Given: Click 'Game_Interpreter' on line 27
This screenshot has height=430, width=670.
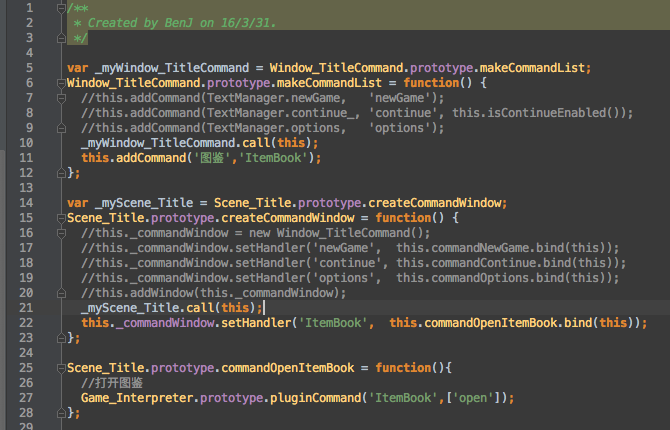Looking at the screenshot, I should (x=137, y=398).
